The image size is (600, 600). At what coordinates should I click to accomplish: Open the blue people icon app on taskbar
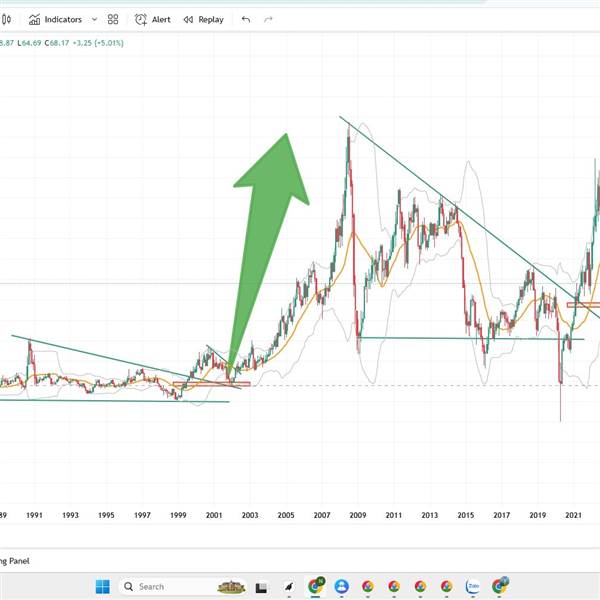pos(341,586)
